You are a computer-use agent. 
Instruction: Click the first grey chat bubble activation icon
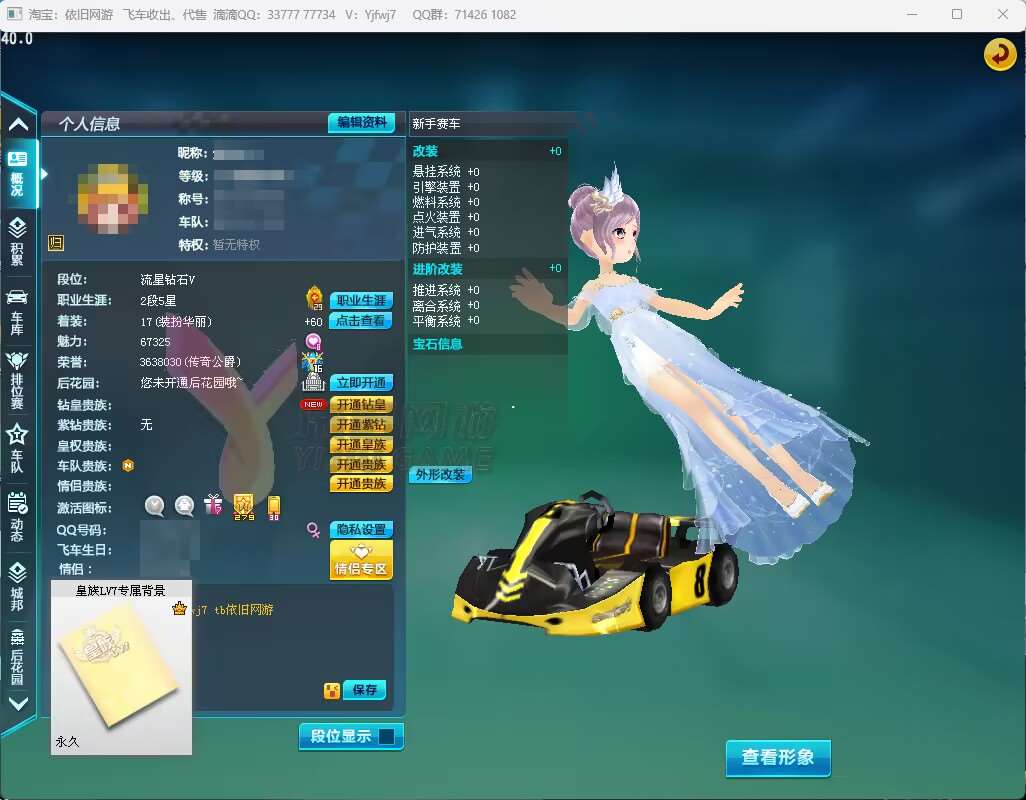pos(154,506)
